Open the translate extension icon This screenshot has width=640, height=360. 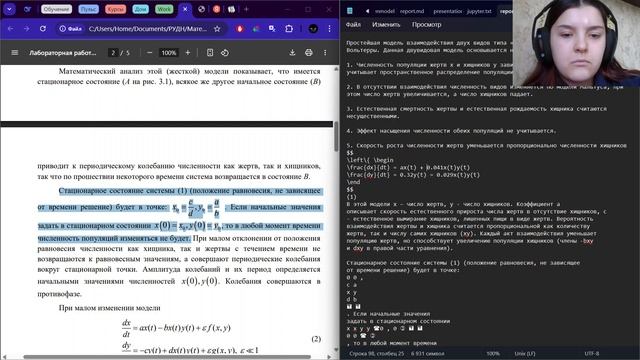tap(272, 29)
